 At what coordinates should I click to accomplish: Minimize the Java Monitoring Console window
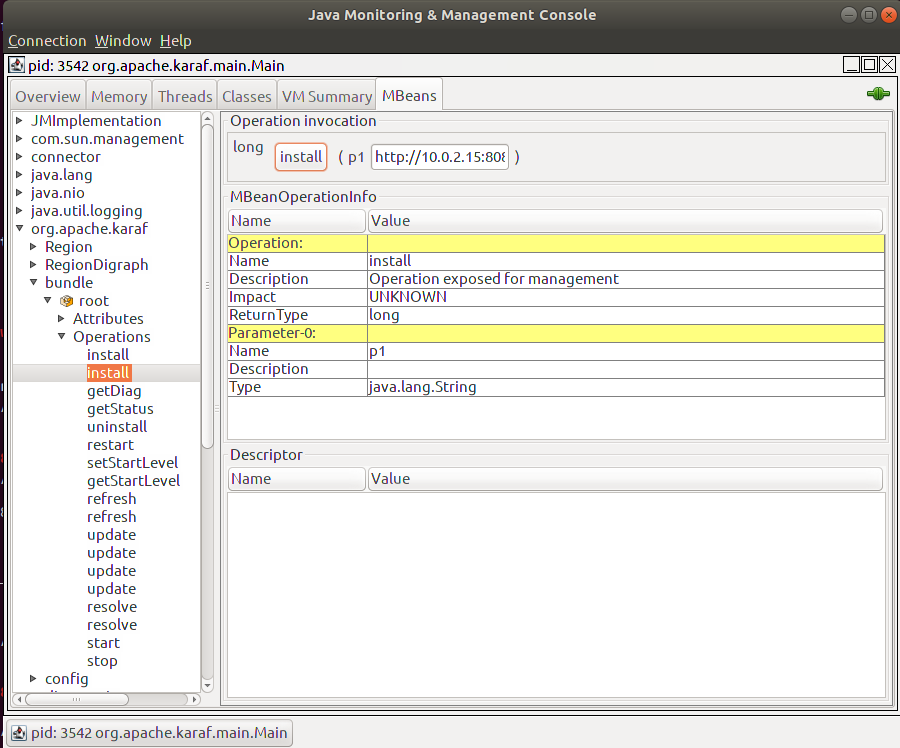(x=848, y=15)
